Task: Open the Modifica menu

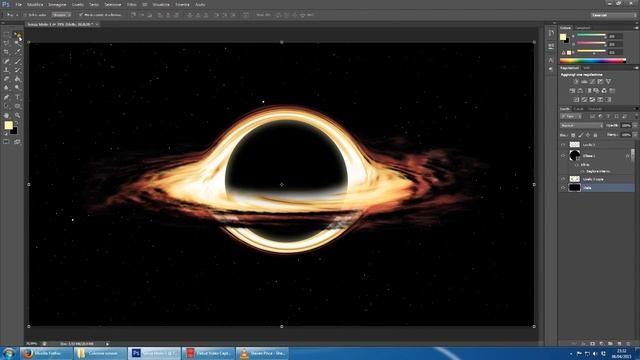Action: (x=35, y=4)
